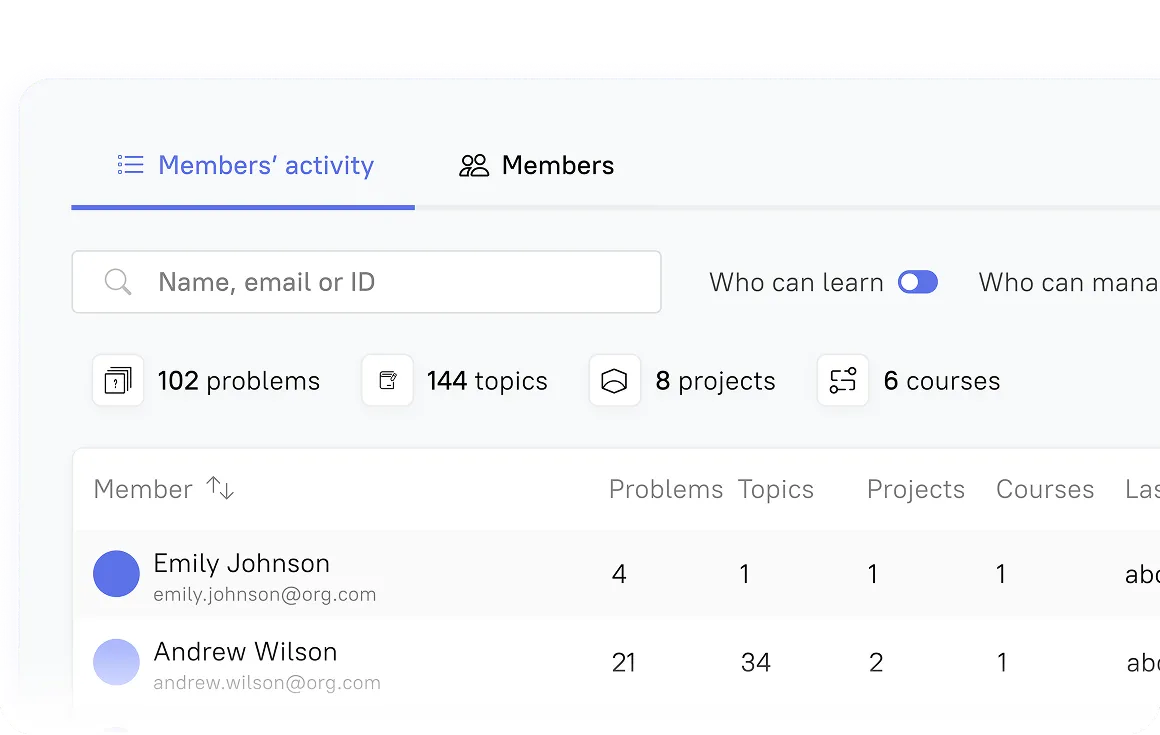
Task: Click Andrew Wilson's projects count 2
Action: (876, 662)
